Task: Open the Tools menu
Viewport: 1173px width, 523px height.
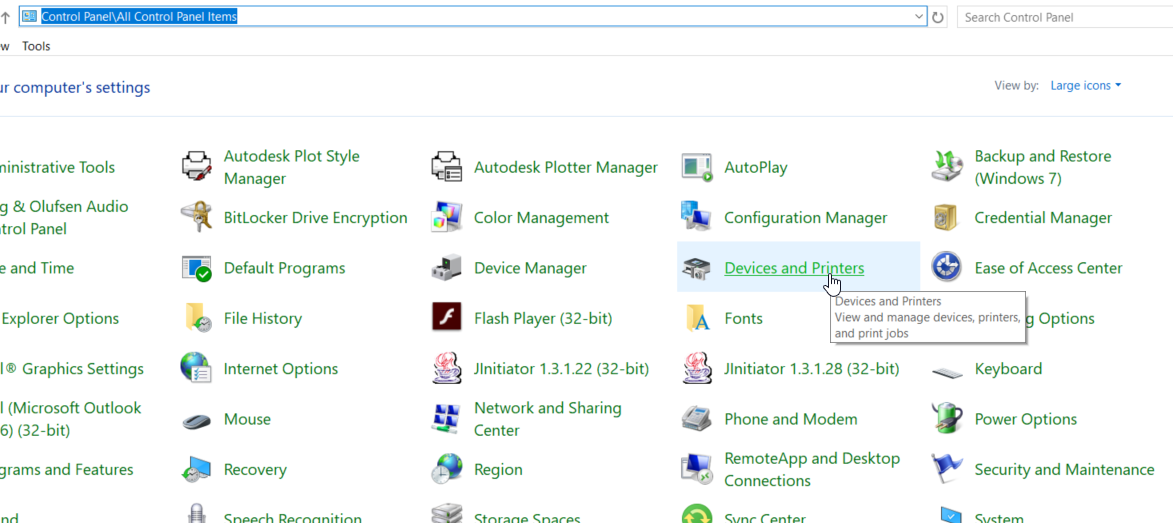Action: pyautogui.click(x=36, y=46)
